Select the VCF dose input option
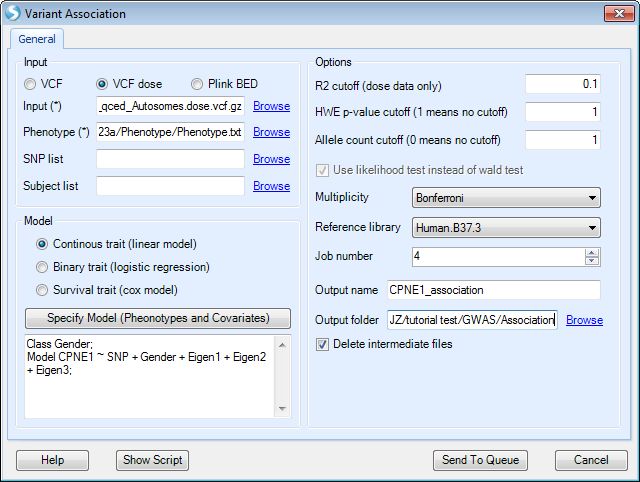This screenshot has height=482, width=640. [x=102, y=84]
